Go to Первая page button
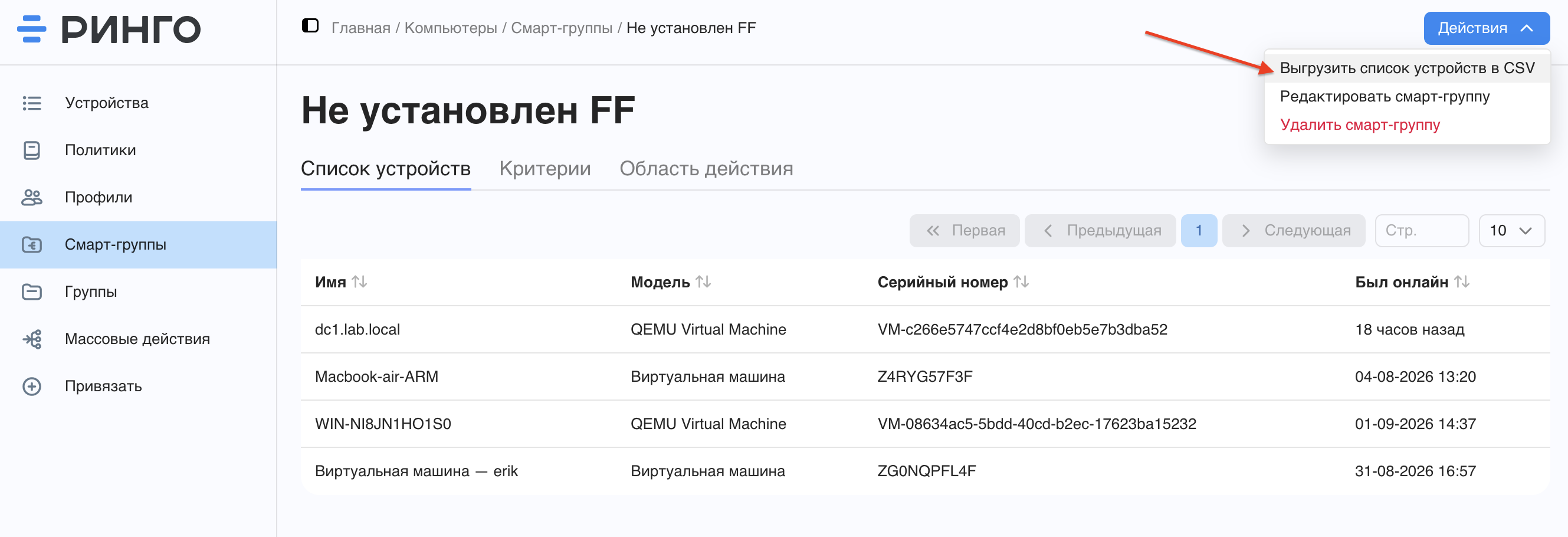1568x537 pixels. click(x=964, y=231)
